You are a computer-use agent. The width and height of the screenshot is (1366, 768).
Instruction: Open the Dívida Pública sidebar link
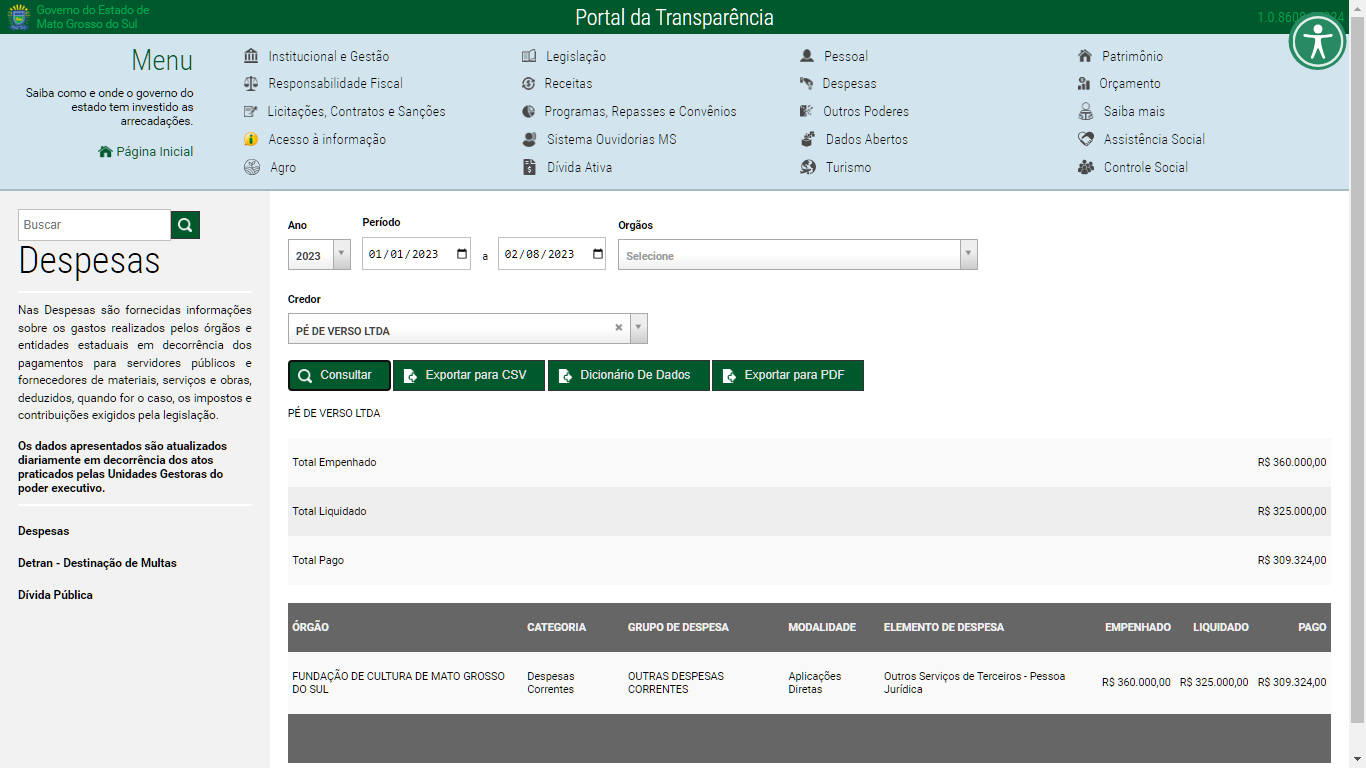tap(55, 595)
